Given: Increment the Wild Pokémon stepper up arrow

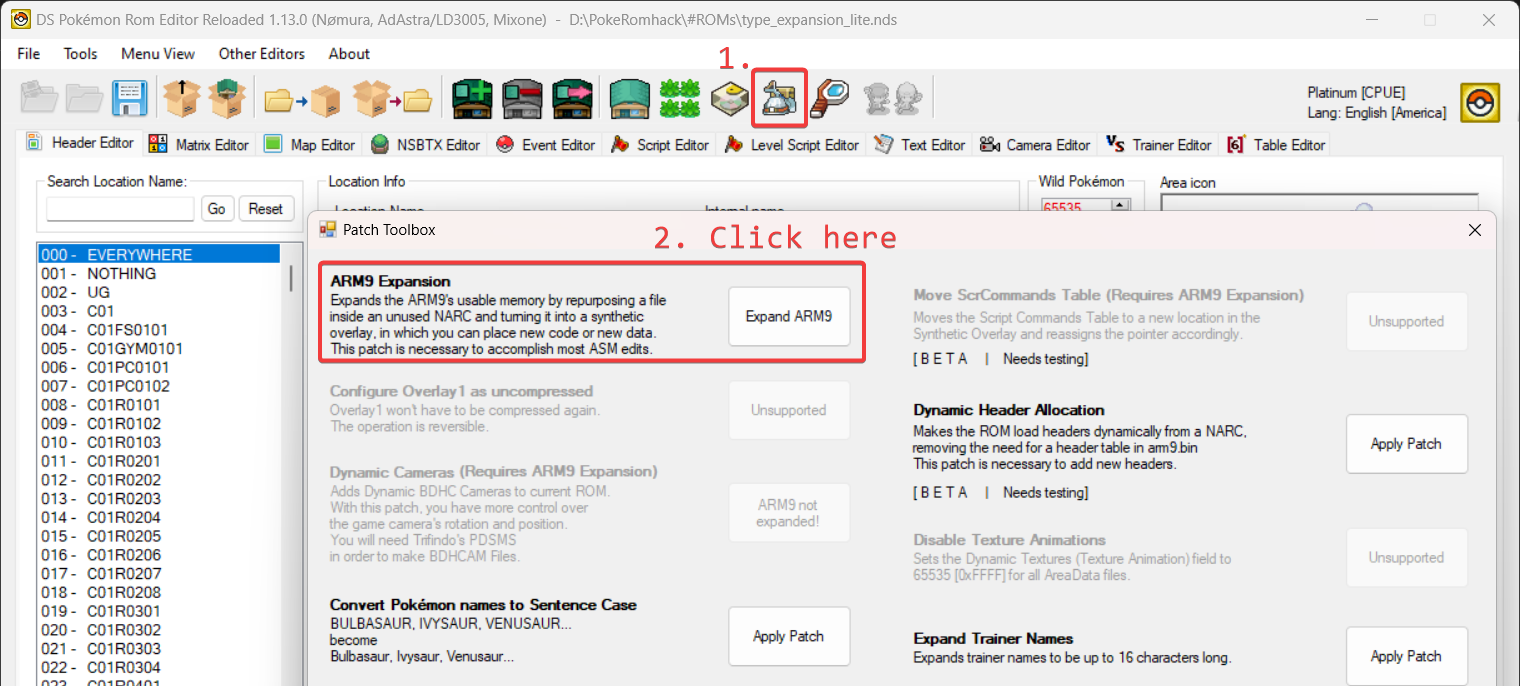Looking at the screenshot, I should [x=1121, y=204].
